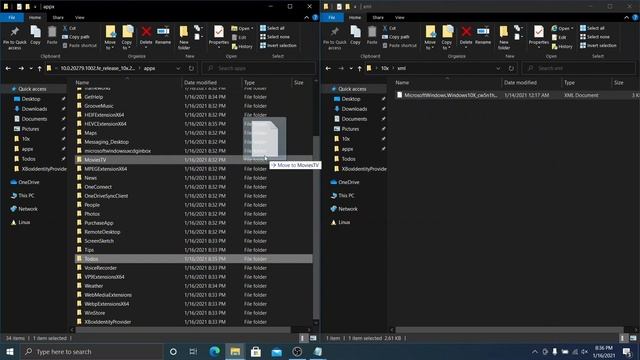Open the Move to dropdown in left window

pyautogui.click(x=110, y=45)
